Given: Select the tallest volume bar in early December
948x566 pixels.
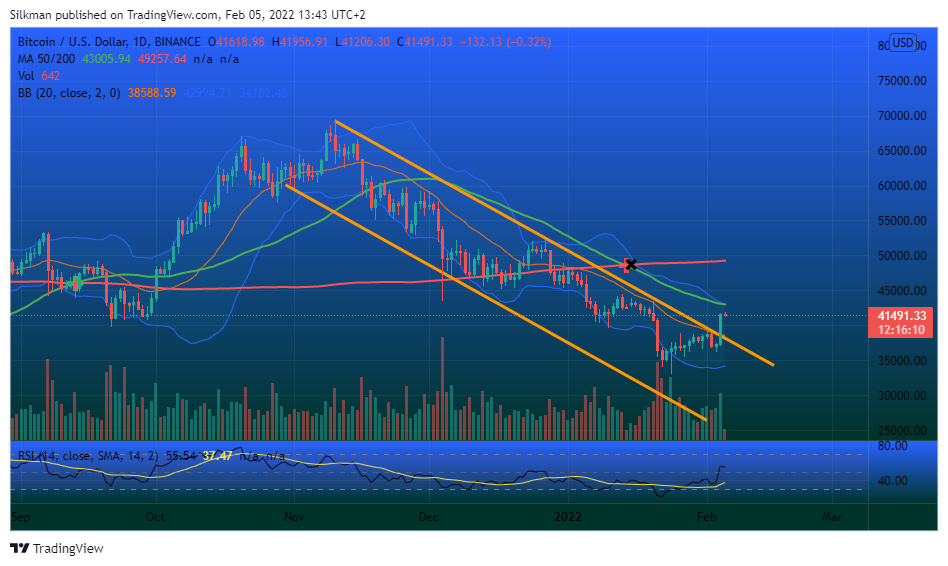Looking at the screenshot, I should (x=443, y=388).
